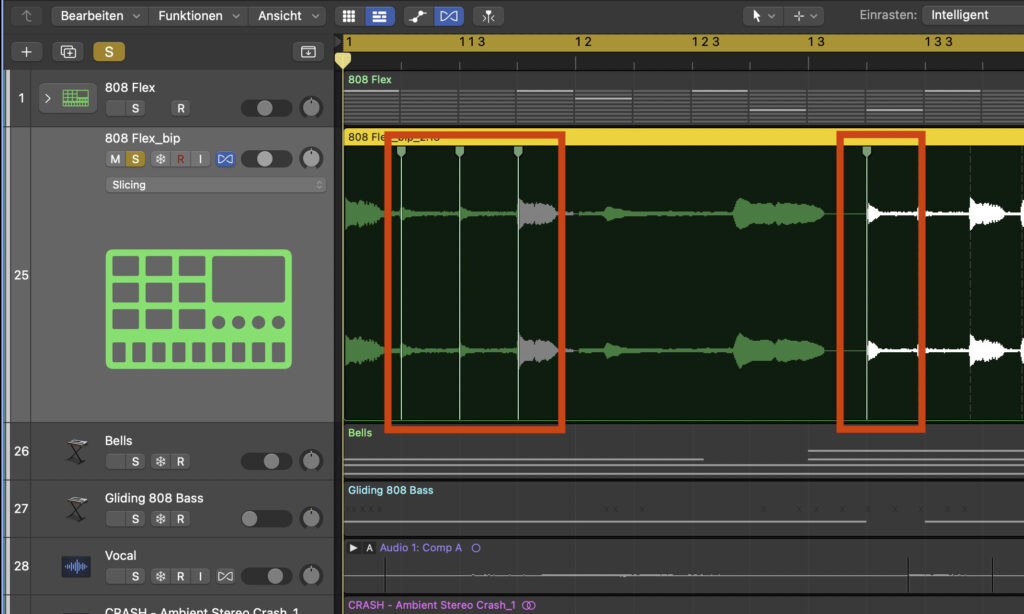Open the secondary crosshair tool dropdown
The image size is (1024, 614).
805,16
